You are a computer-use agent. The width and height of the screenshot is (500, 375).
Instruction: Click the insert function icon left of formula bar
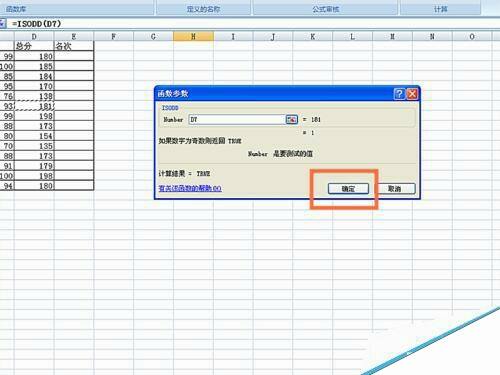click(3, 24)
